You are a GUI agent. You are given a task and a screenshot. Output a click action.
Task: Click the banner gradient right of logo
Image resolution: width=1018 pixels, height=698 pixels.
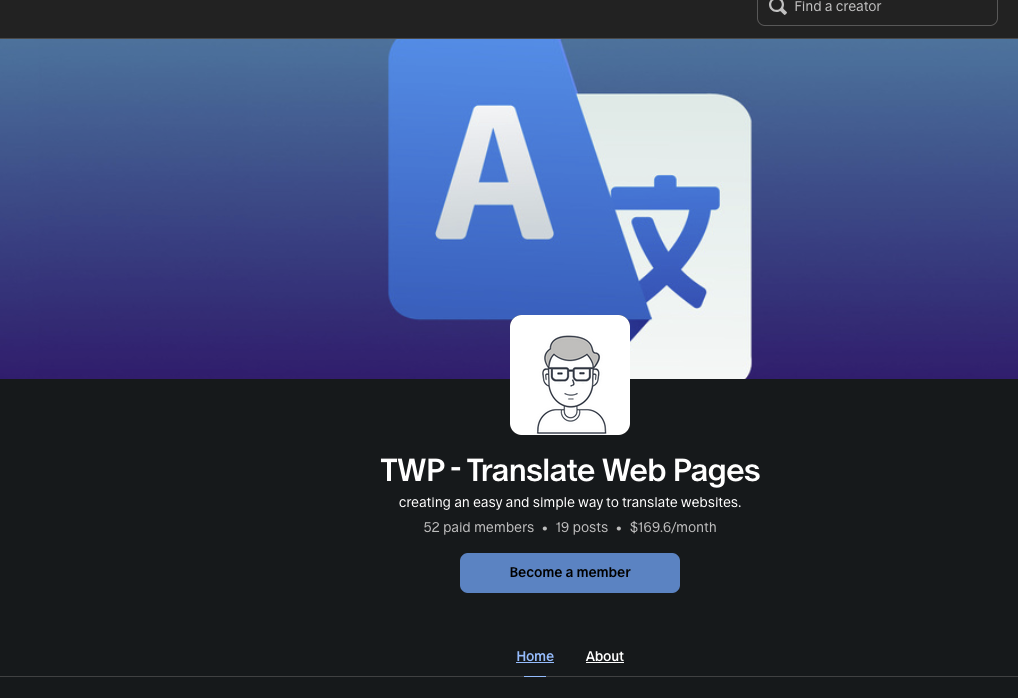pyautogui.click(x=880, y=210)
